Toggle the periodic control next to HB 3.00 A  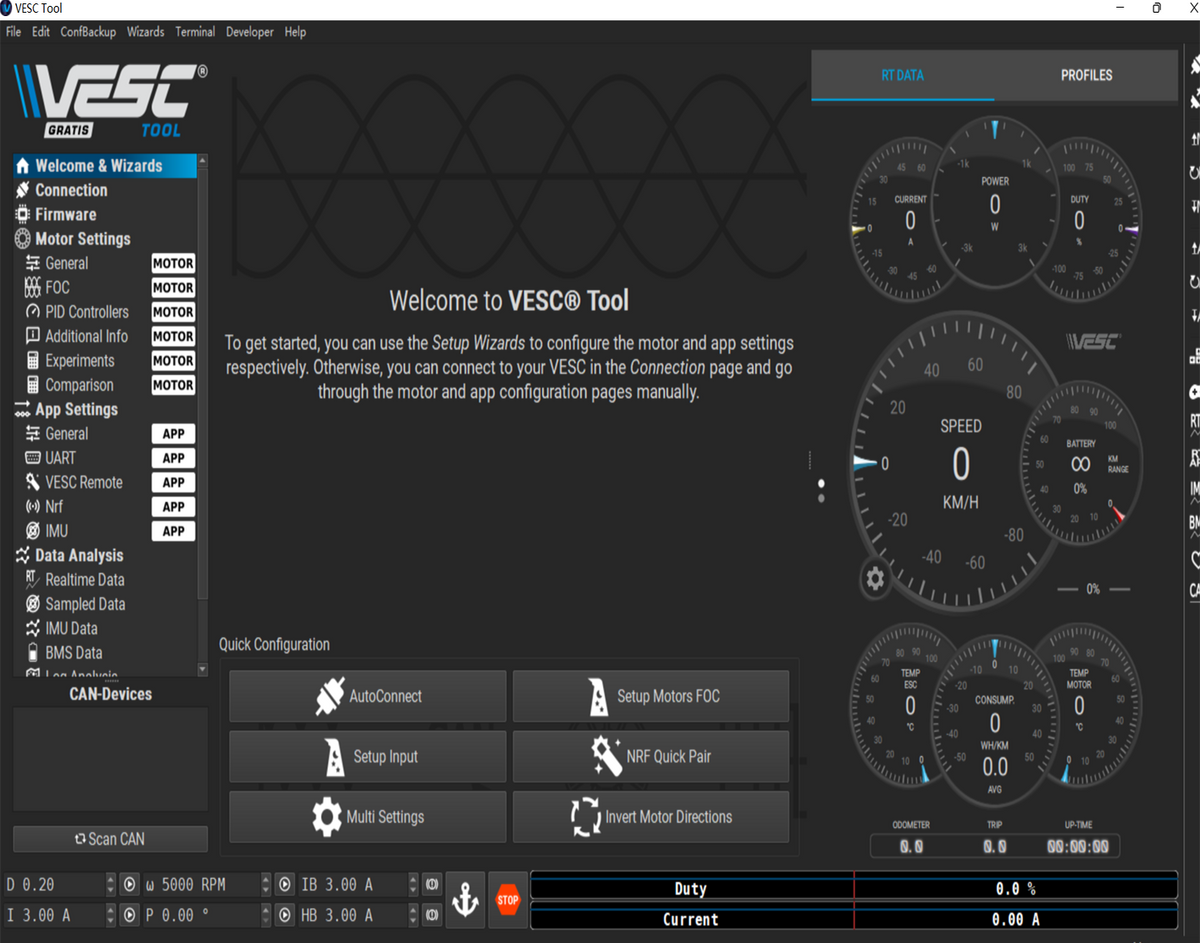click(x=432, y=915)
